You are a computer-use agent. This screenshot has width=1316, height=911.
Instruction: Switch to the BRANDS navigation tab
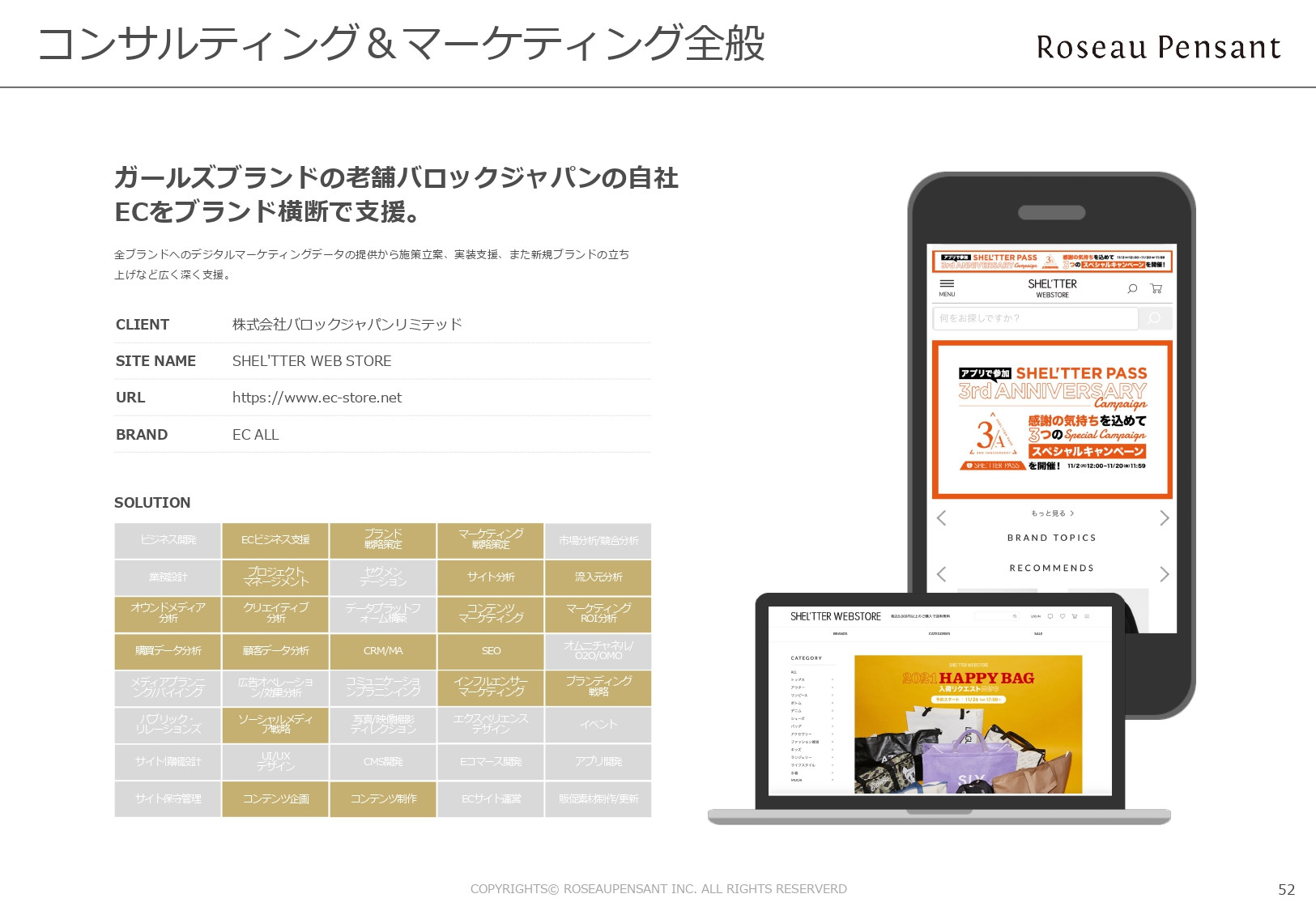pos(840,633)
